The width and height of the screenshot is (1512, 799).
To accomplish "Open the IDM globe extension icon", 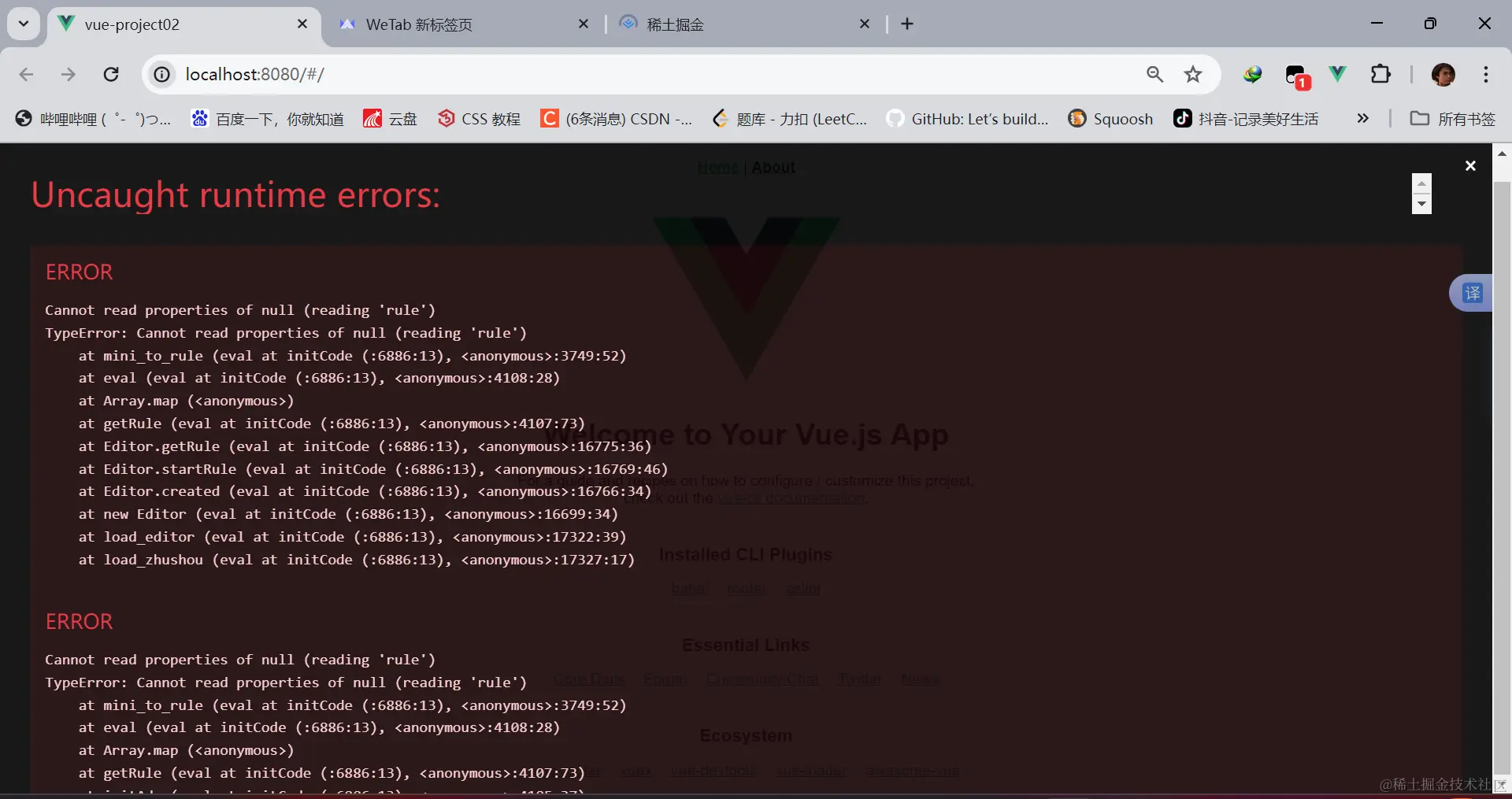I will click(x=1253, y=74).
